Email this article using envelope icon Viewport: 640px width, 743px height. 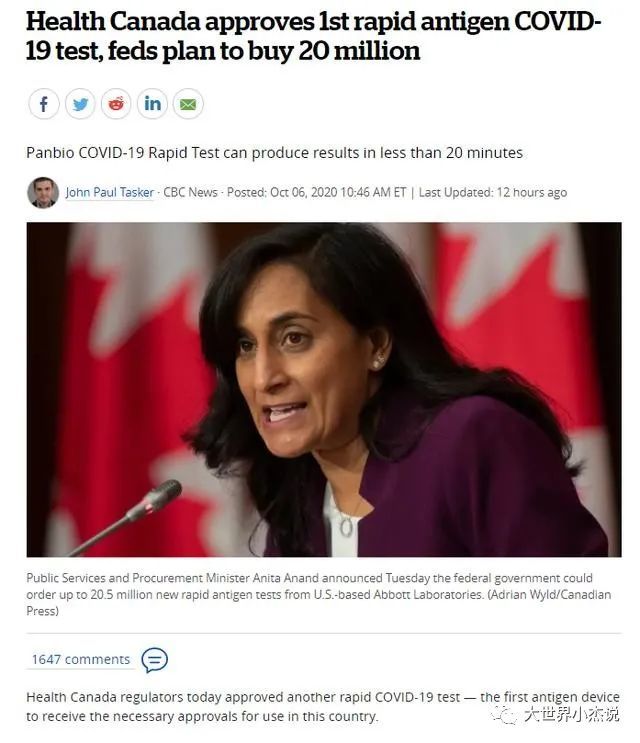pos(188,104)
